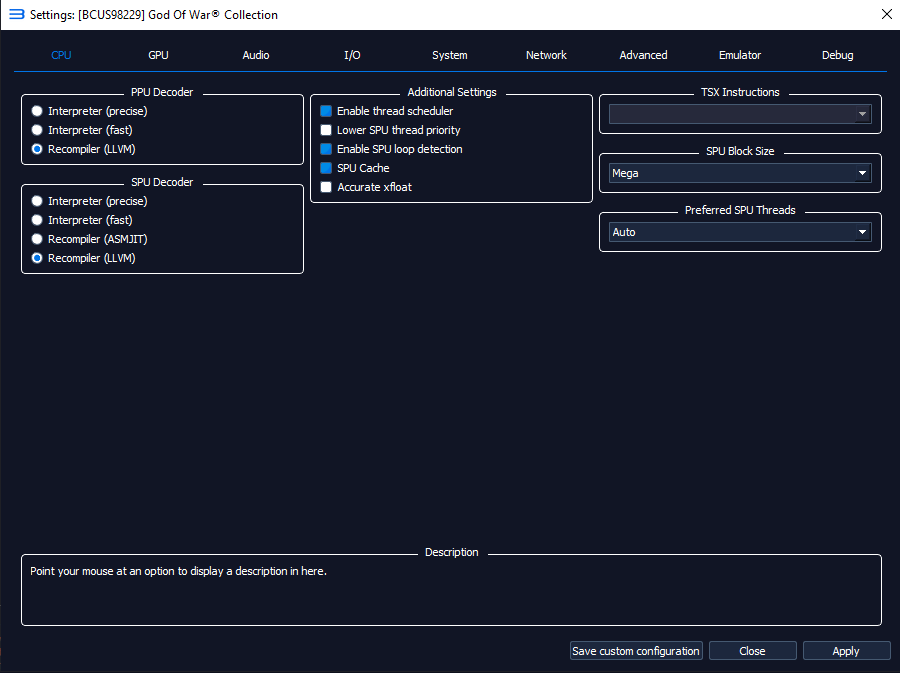Switch to the GPU tab
Image resolution: width=900 pixels, height=673 pixels.
pos(158,55)
